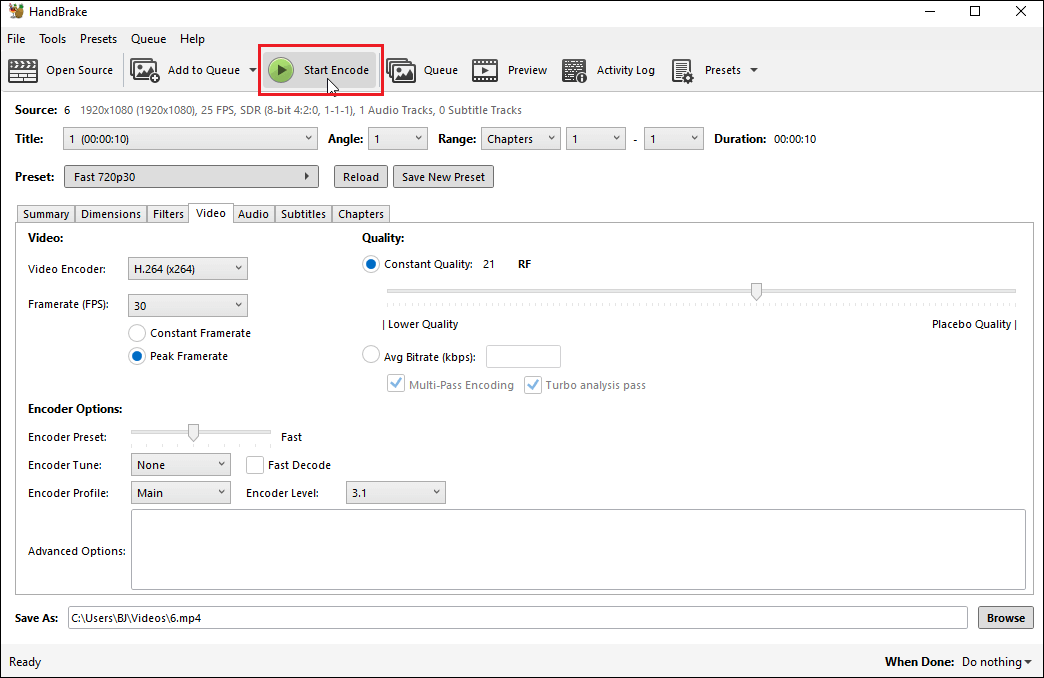Click the Reload button
This screenshot has height=678, width=1044.
tap(361, 176)
